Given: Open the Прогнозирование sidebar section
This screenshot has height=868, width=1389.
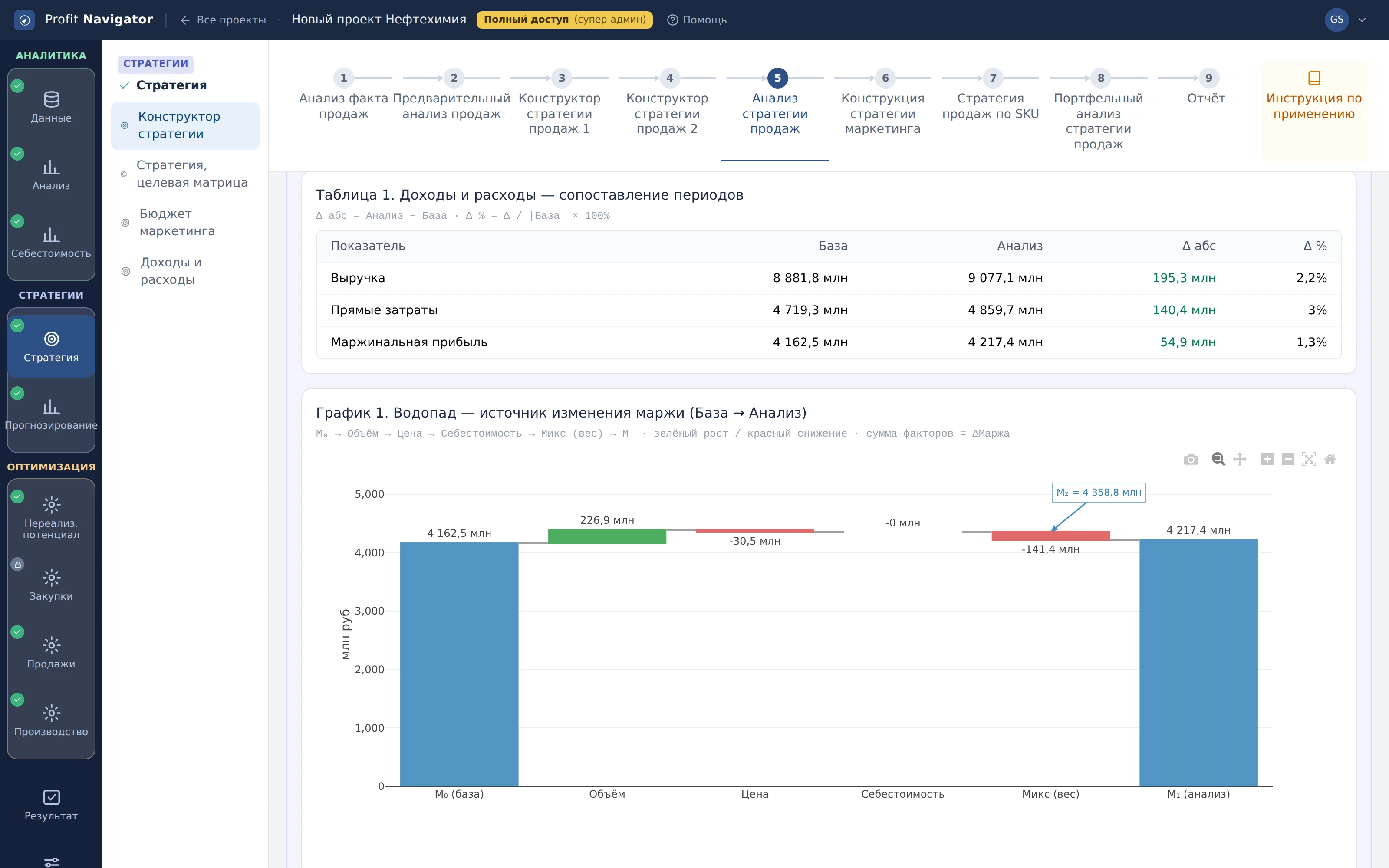Looking at the screenshot, I should 51,414.
